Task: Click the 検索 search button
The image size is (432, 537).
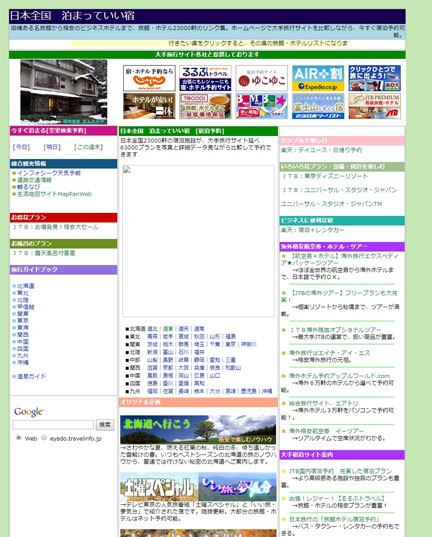Action: pyautogui.click(x=105, y=425)
